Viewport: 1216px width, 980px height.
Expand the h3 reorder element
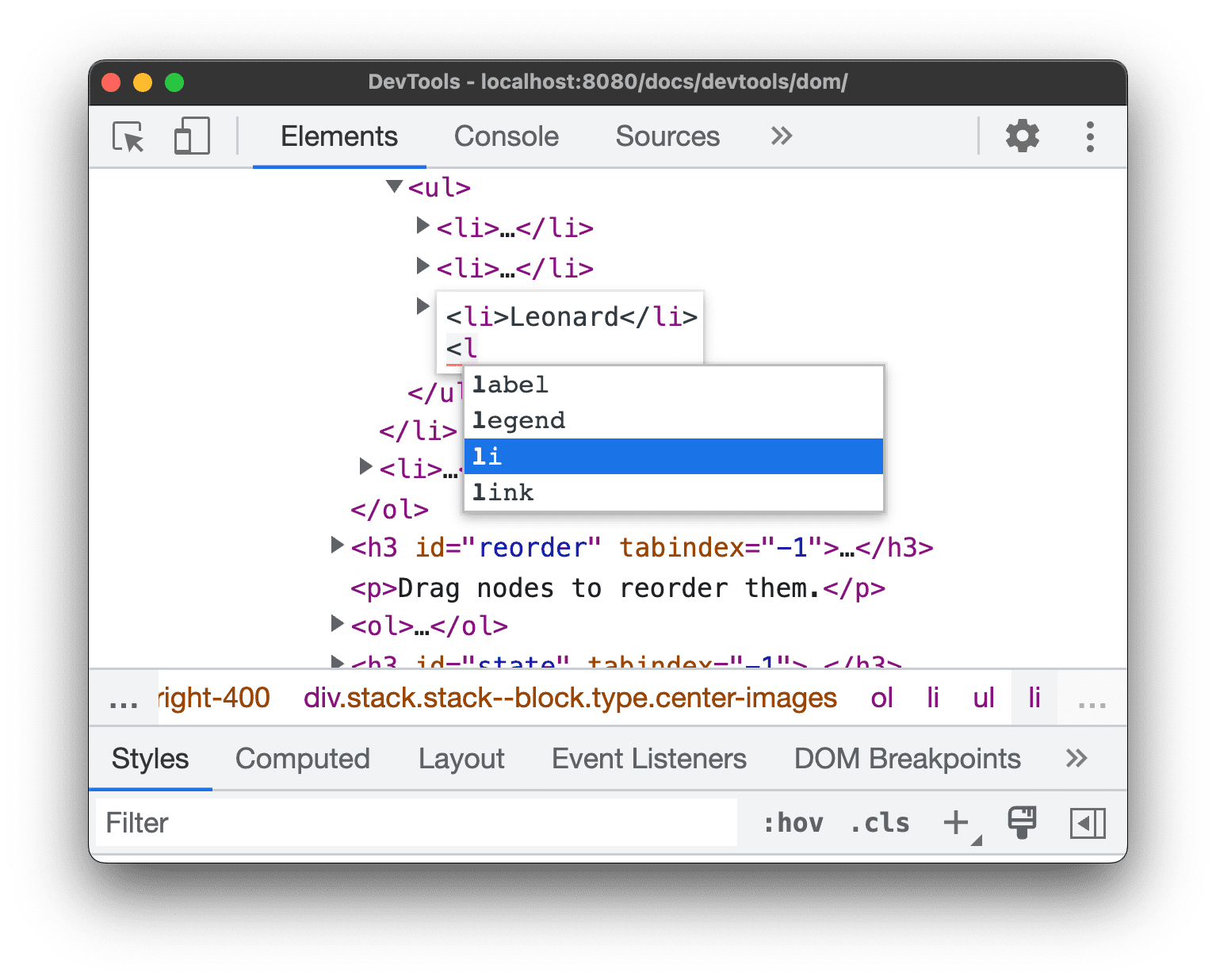coord(336,545)
